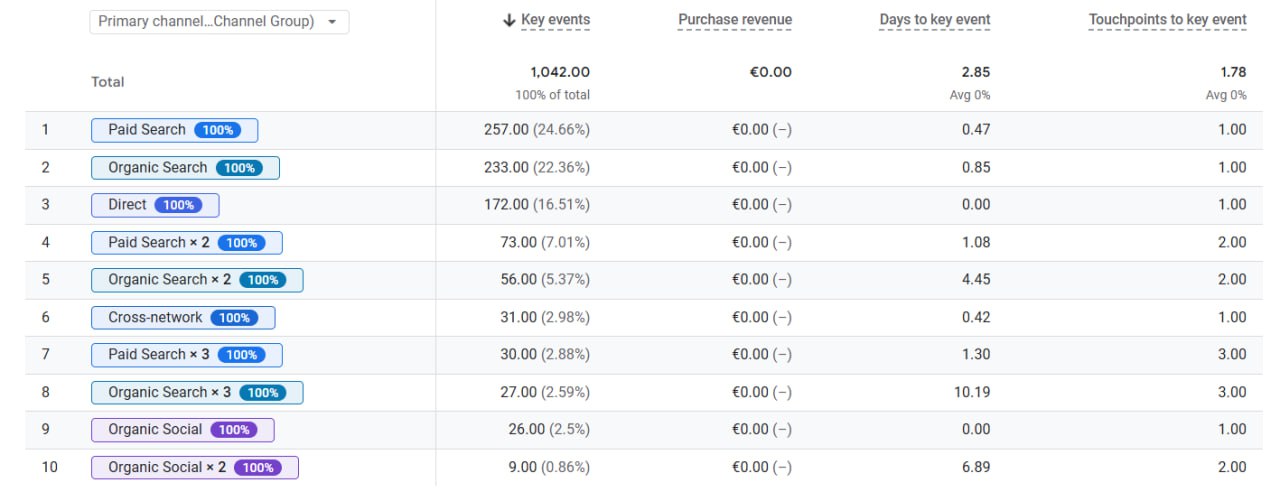Click the Days to key event header
Image resolution: width=1280 pixels, height=501 pixels.
pyautogui.click(x=934, y=20)
